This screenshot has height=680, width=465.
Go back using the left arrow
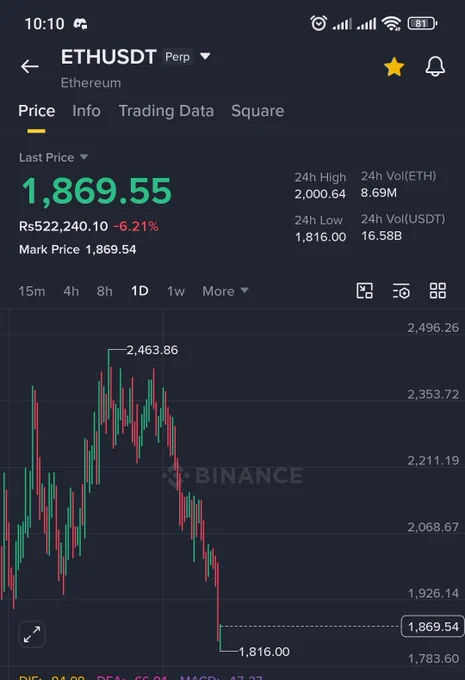tap(30, 66)
